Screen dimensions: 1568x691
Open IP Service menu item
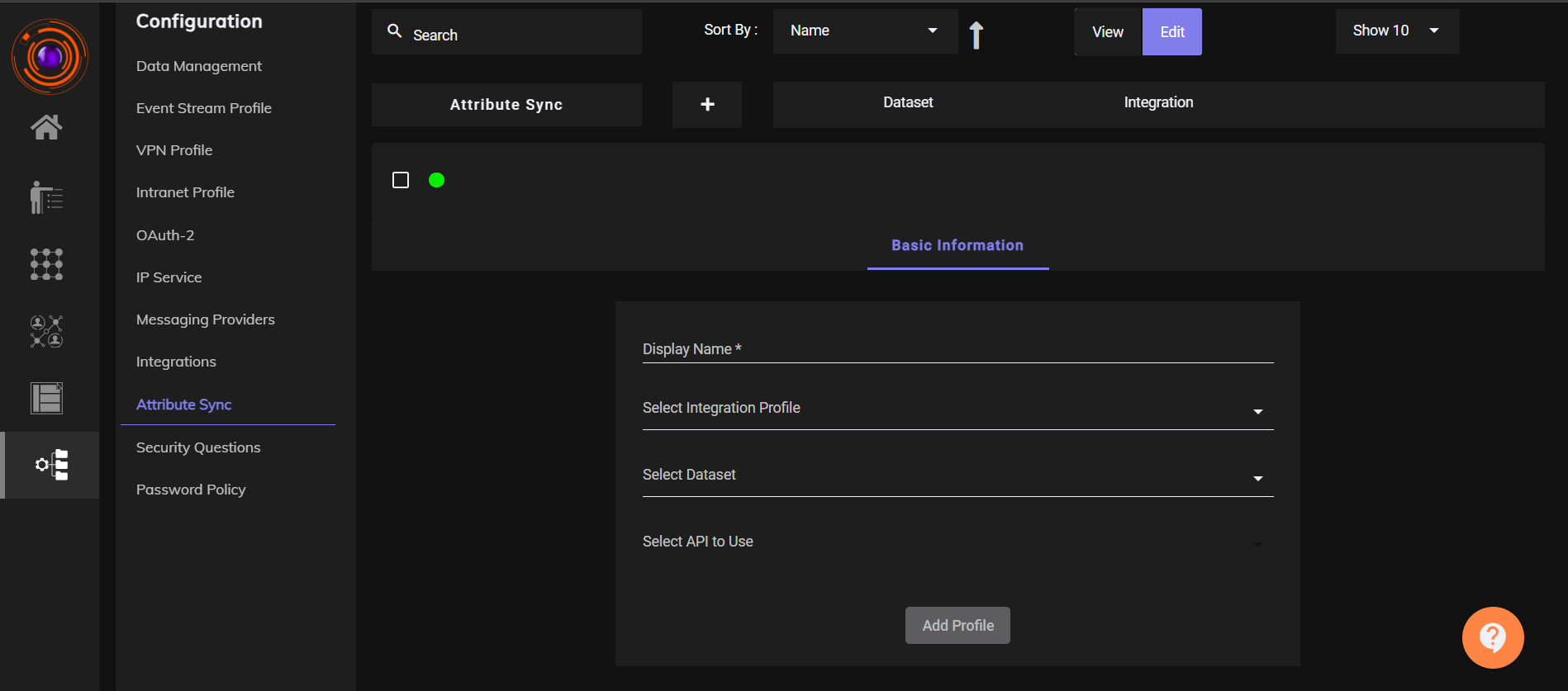tap(169, 277)
